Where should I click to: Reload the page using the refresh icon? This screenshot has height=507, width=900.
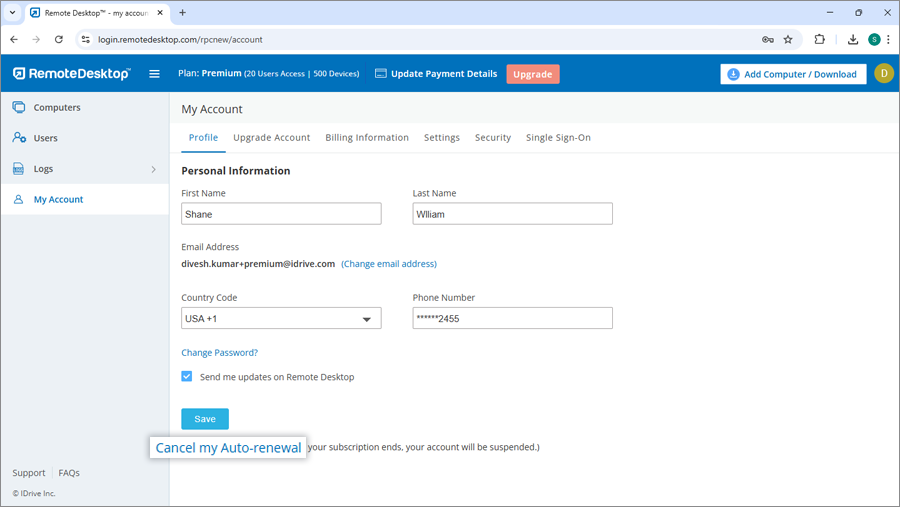59,40
